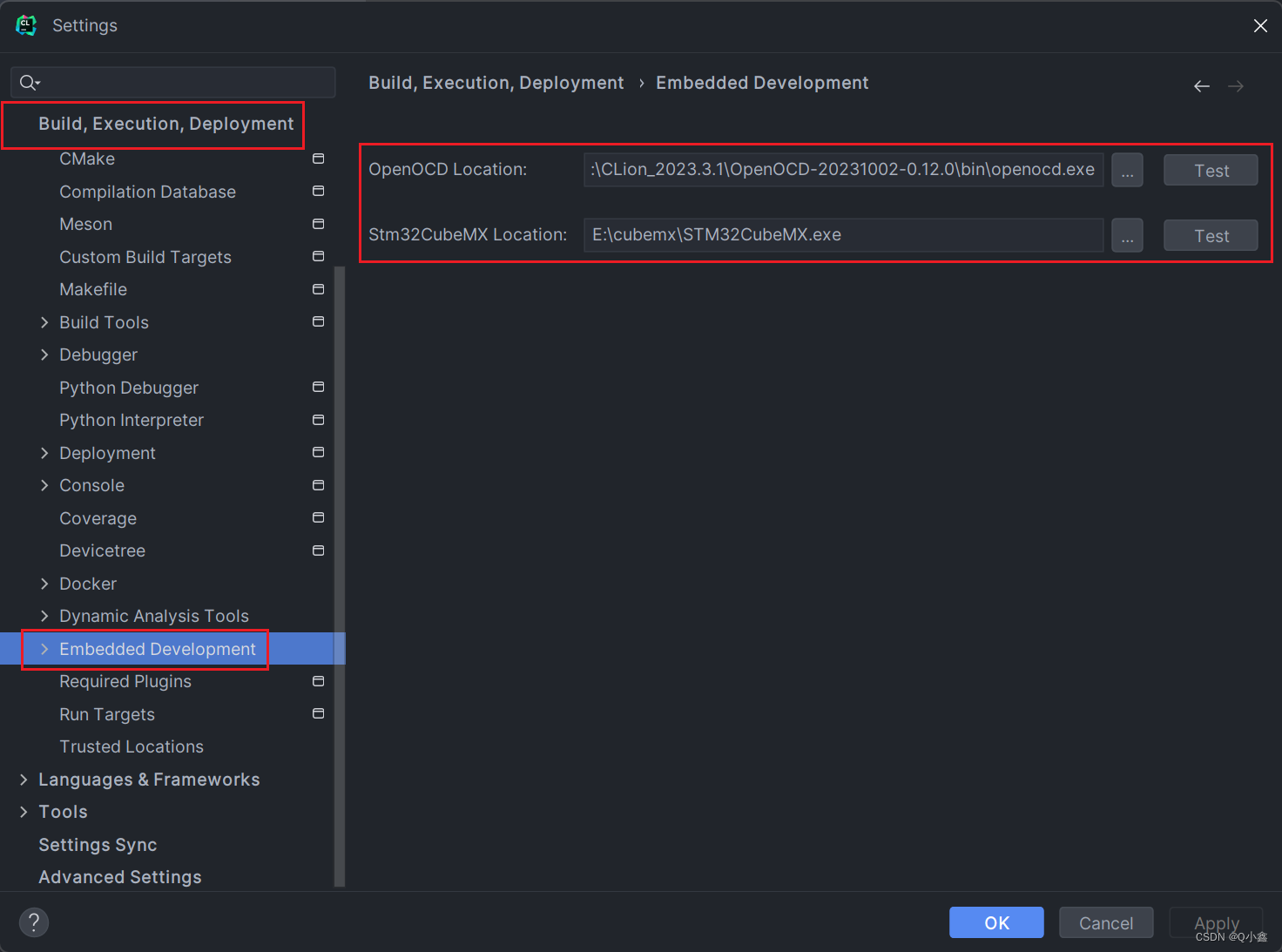The height and width of the screenshot is (952, 1282).
Task: Select Run Targets entry
Action: 107,714
